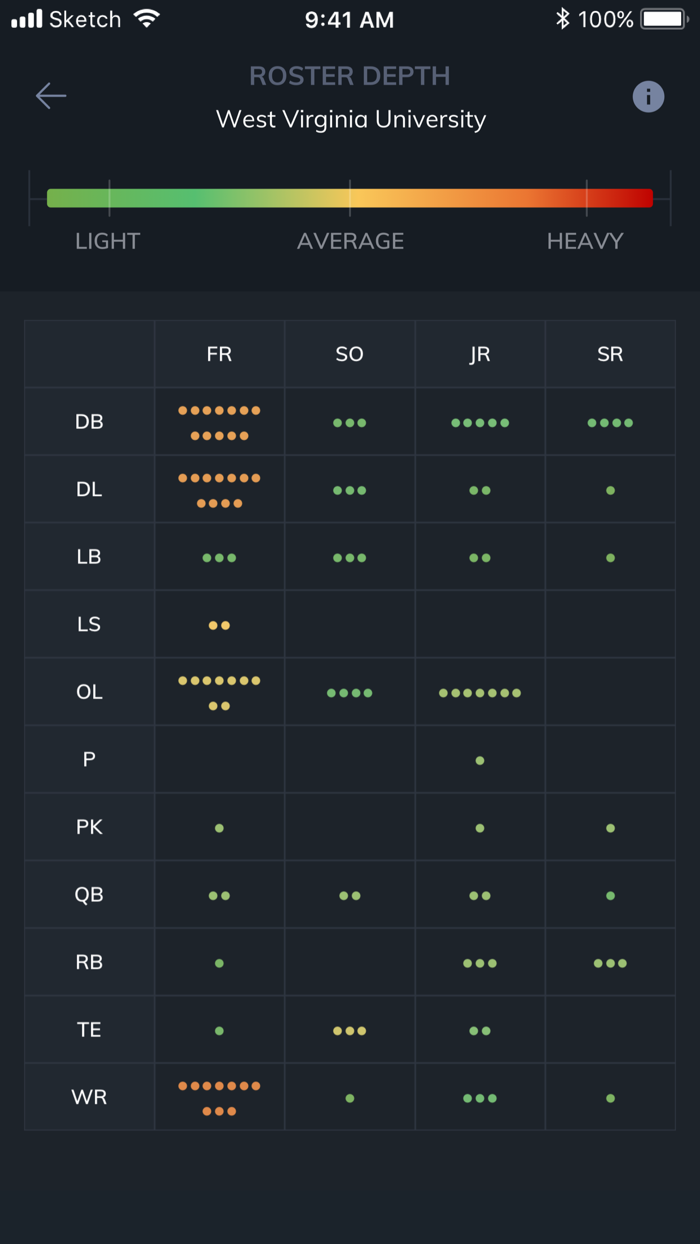Tap the DB position row label
Screen dimensions: 700x1244
[x=89, y=422]
